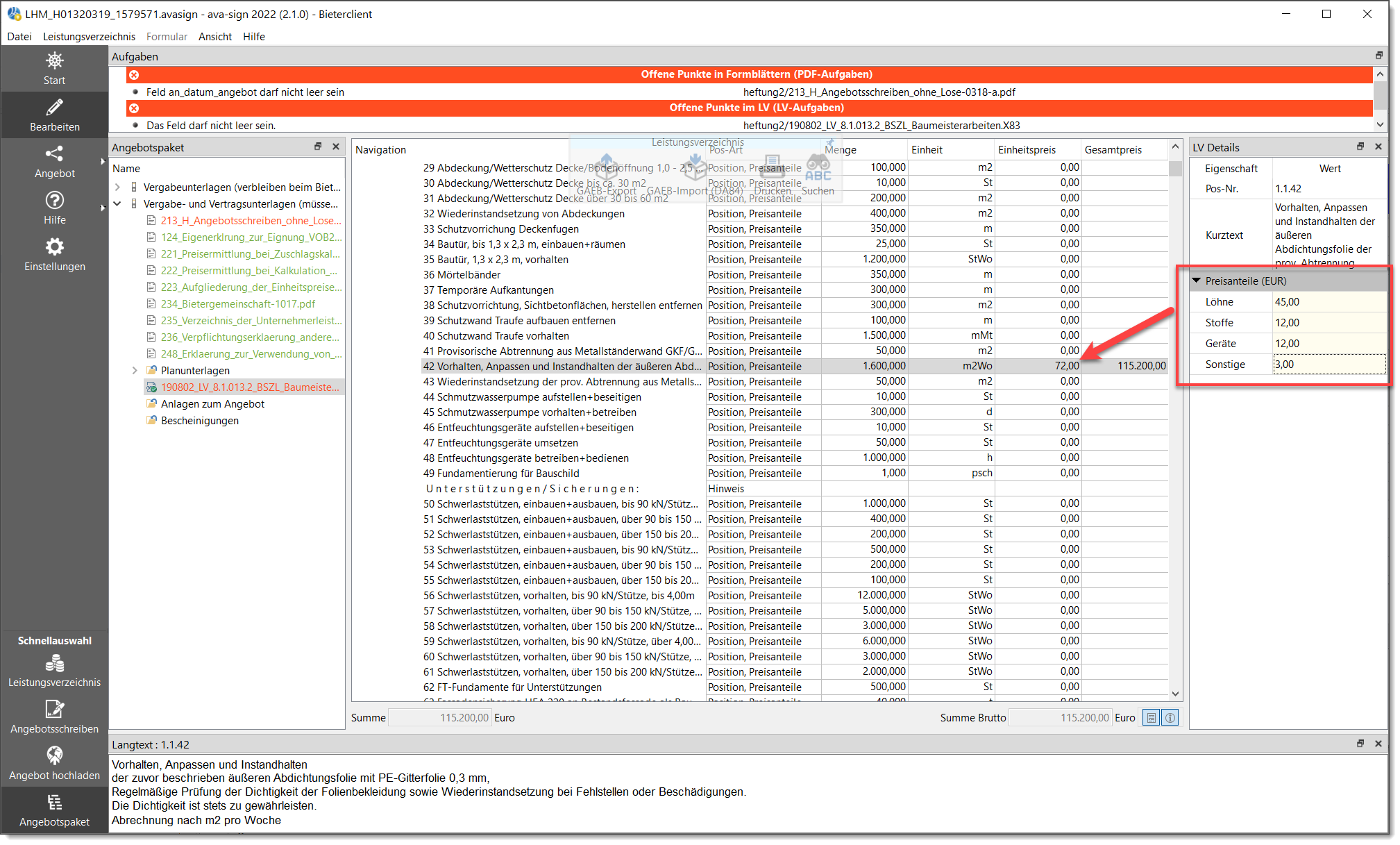
Task: Expand Vergabeunterlagen (verbleiben beim Bieter) node
Action: 117,187
